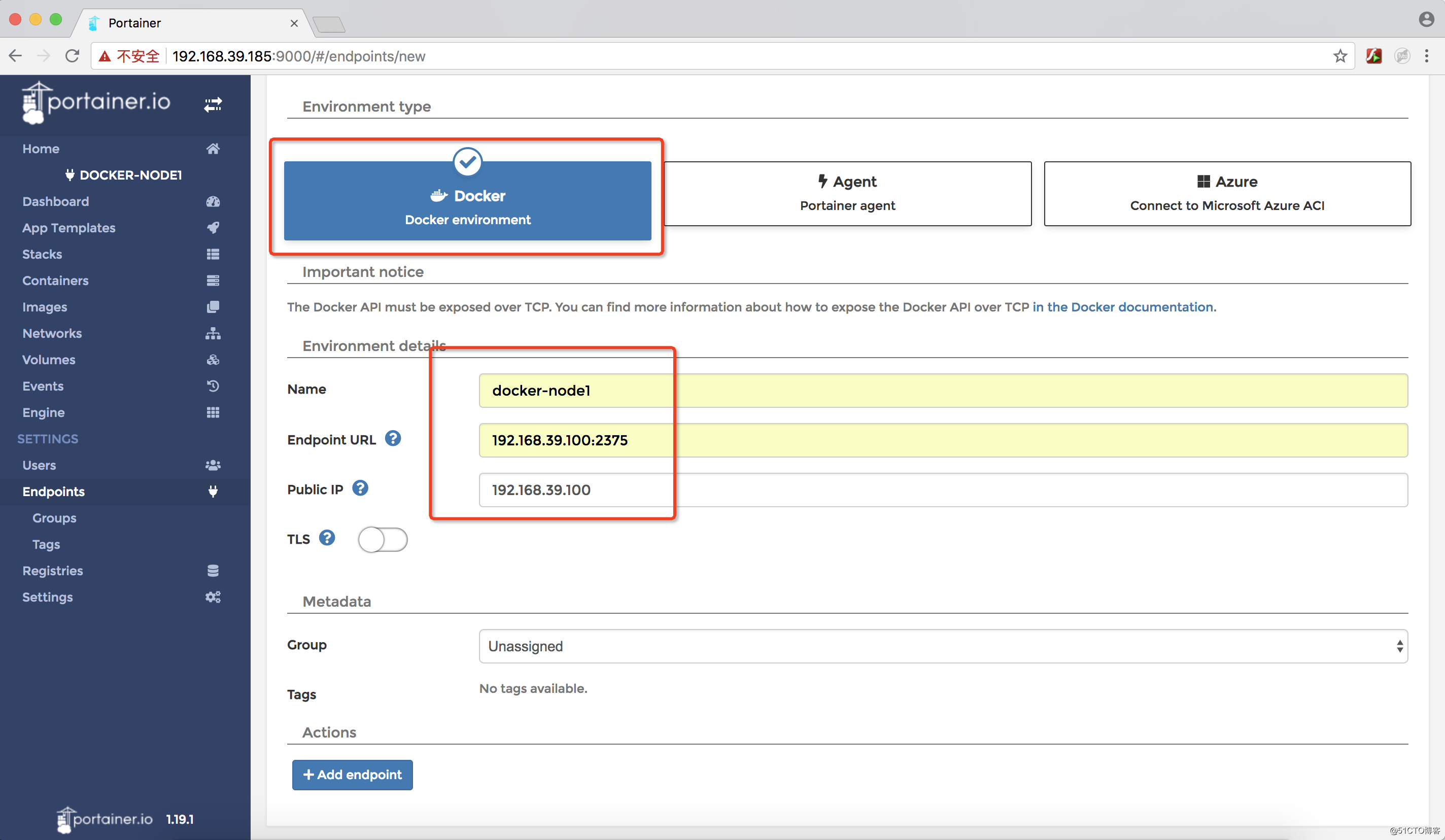Image resolution: width=1445 pixels, height=840 pixels.
Task: Open Events in the sidebar
Action: 43,386
